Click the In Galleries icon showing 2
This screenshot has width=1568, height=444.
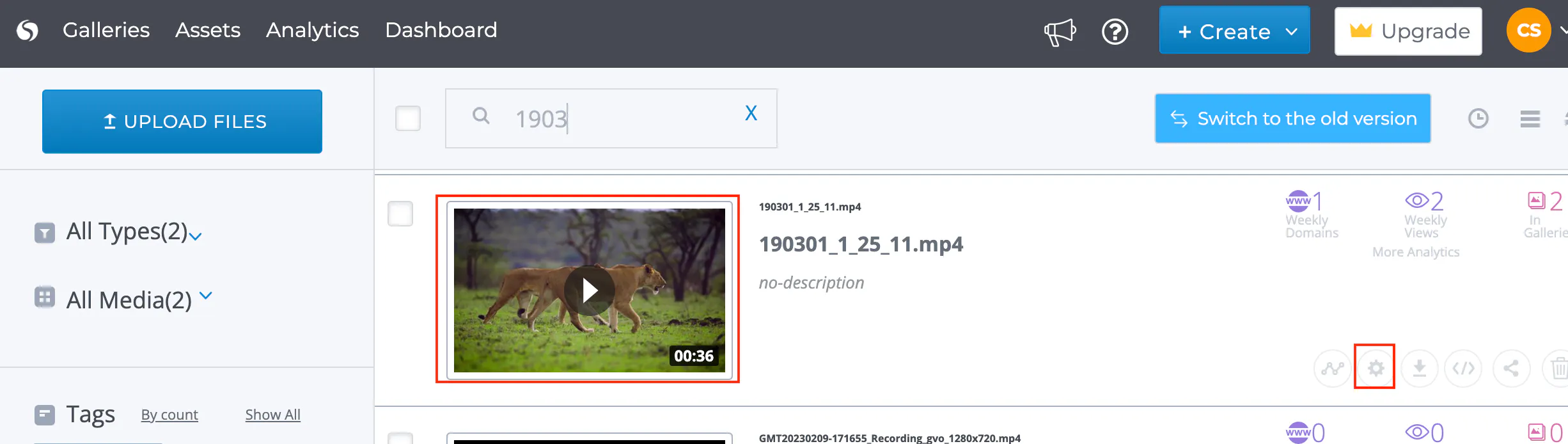point(1536,200)
